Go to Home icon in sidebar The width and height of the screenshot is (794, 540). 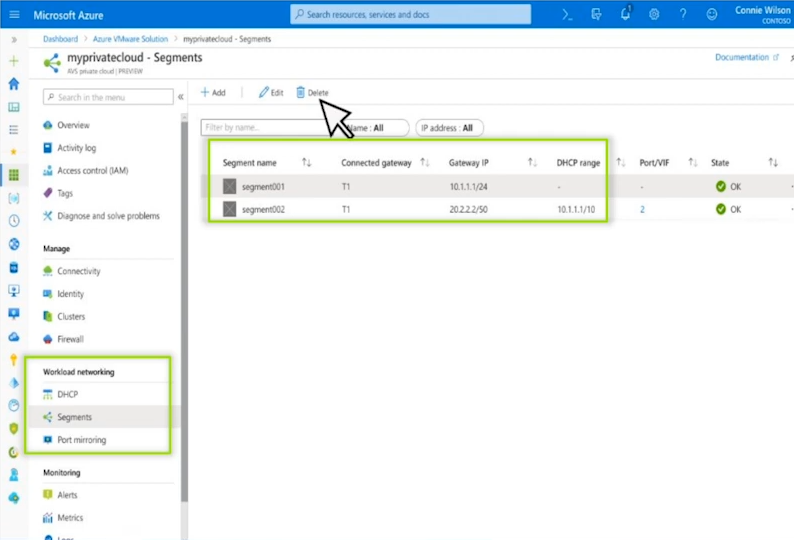[14, 84]
